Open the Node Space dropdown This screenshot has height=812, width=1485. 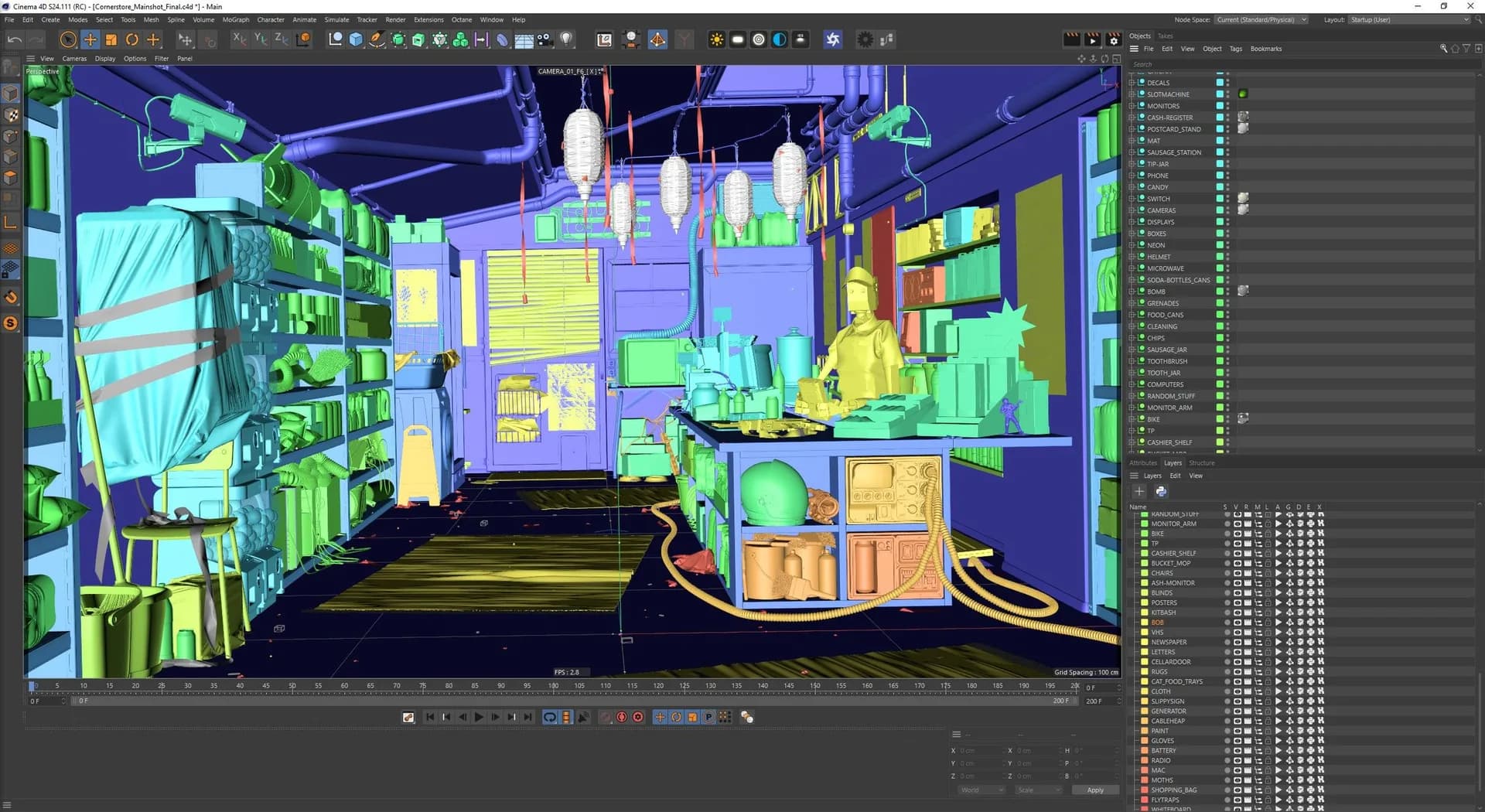1261,19
